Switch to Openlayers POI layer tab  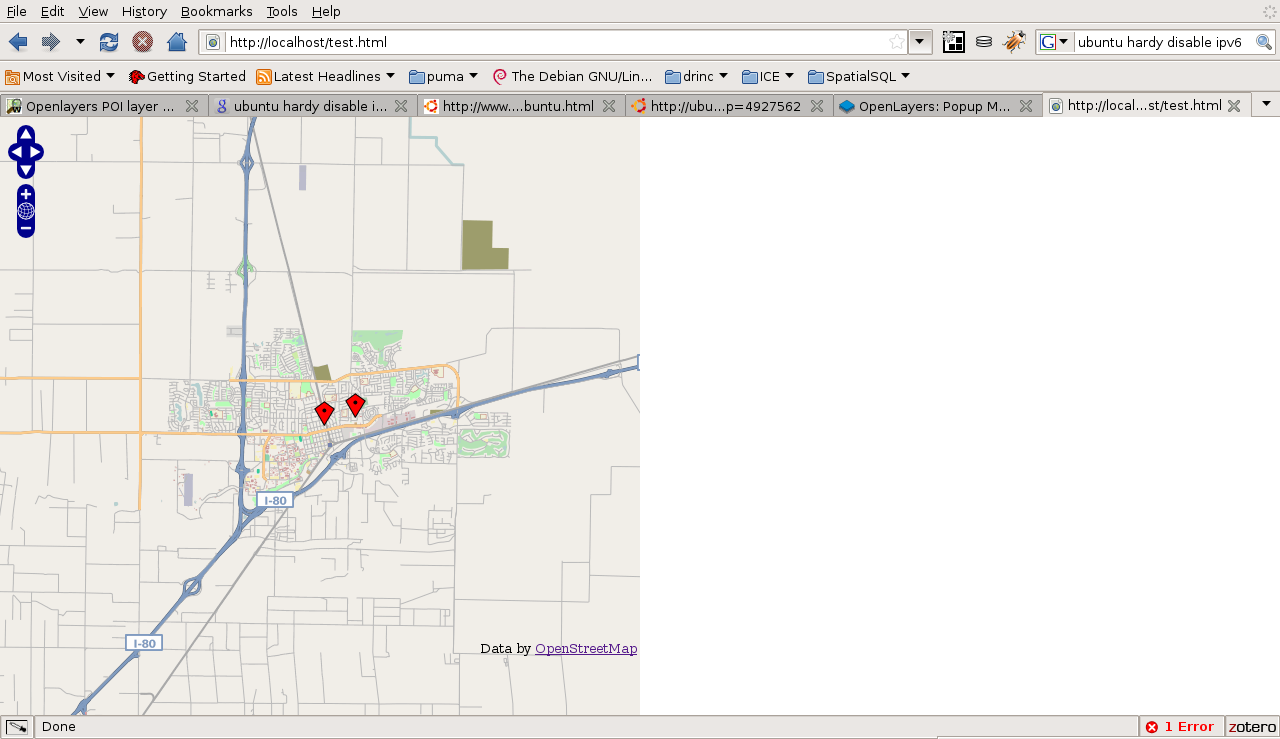(104, 105)
